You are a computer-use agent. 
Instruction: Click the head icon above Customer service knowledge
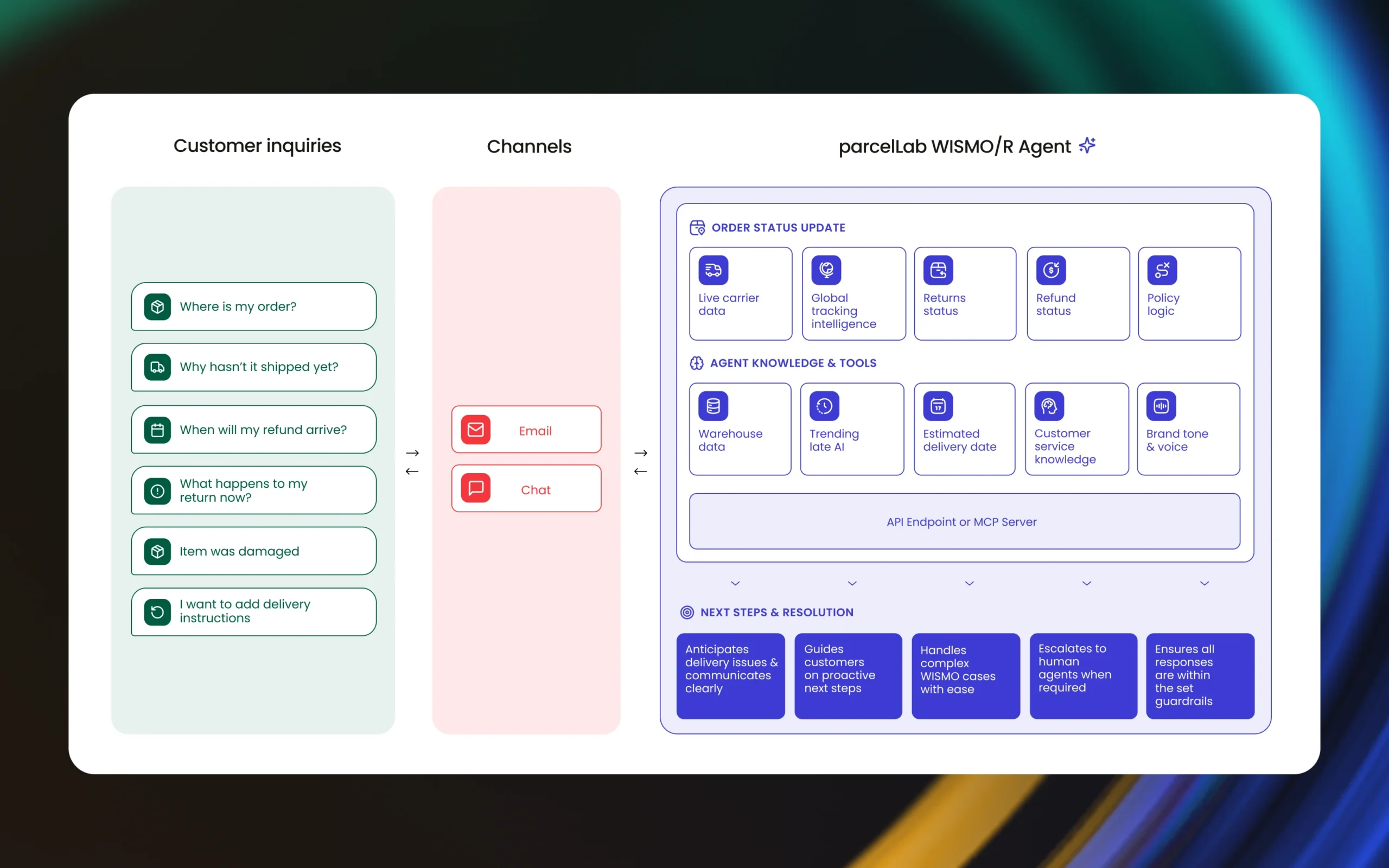coord(1049,406)
